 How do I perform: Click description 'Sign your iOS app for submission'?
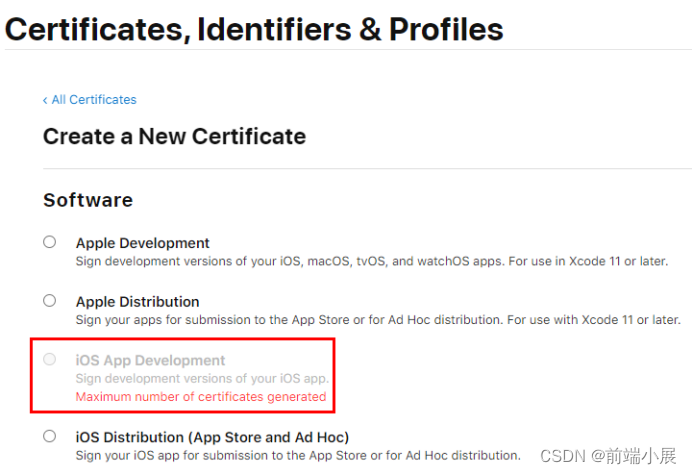click(x=298, y=455)
